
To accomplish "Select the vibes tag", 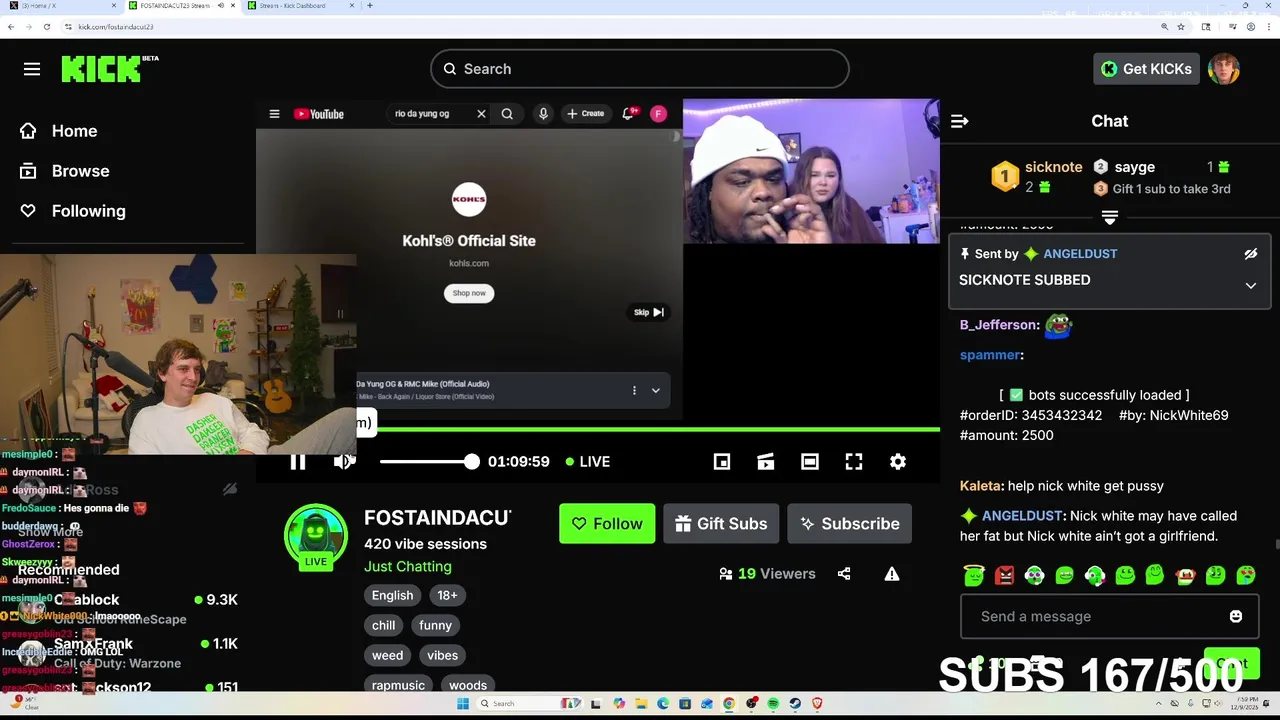I will pyautogui.click(x=442, y=655).
